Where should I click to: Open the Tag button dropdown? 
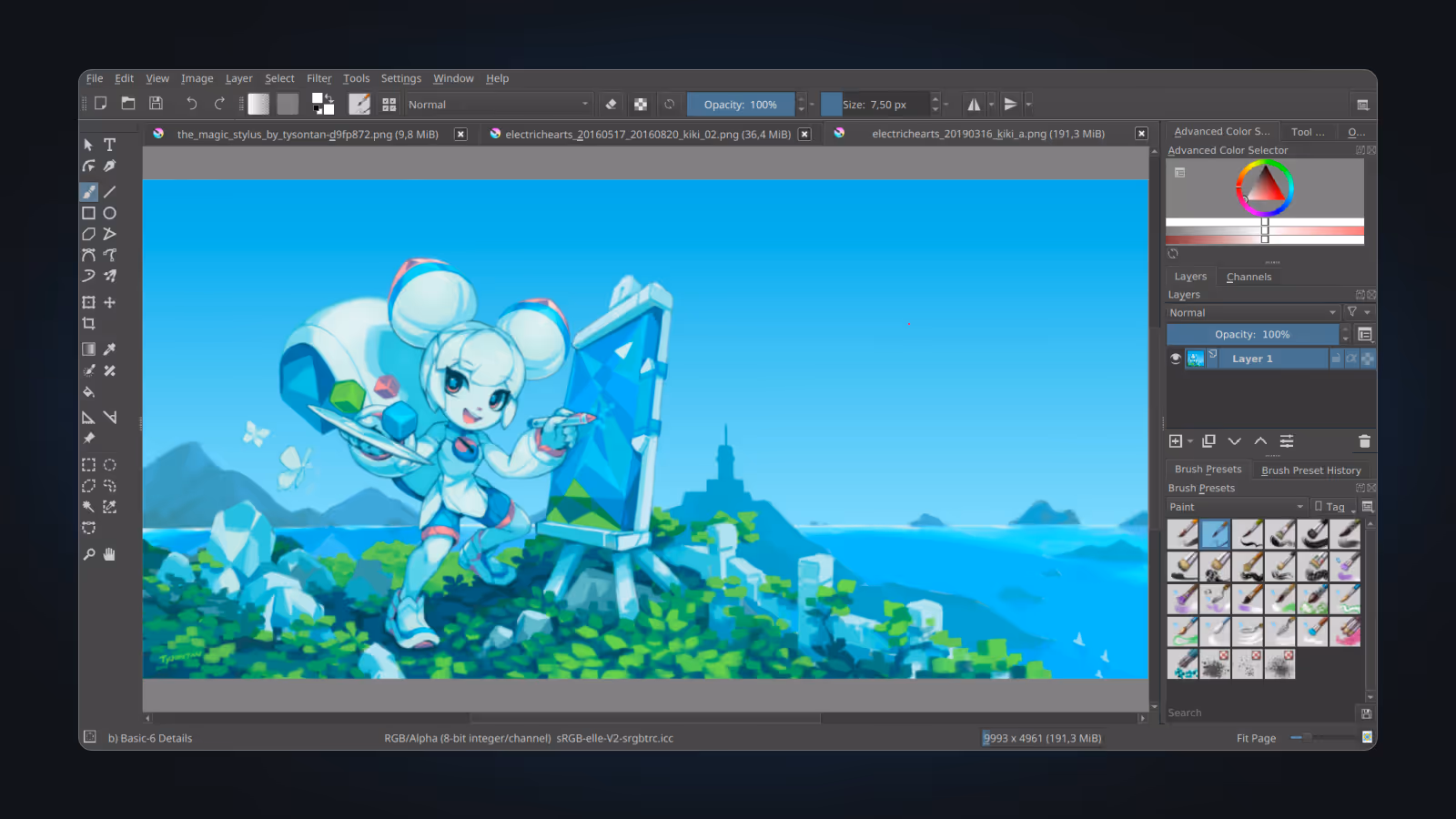(1334, 507)
